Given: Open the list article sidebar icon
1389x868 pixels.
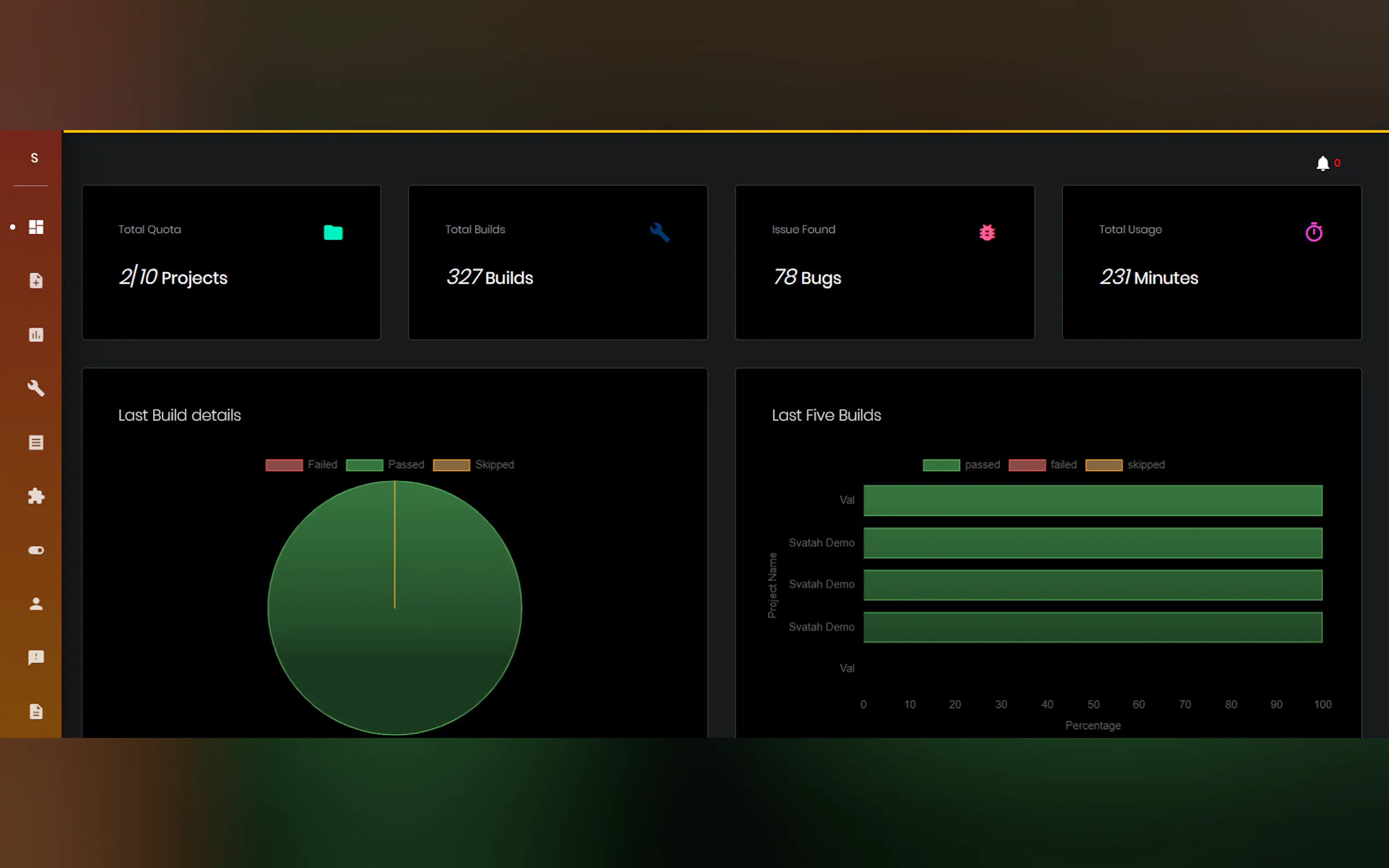Looking at the screenshot, I should 36,443.
